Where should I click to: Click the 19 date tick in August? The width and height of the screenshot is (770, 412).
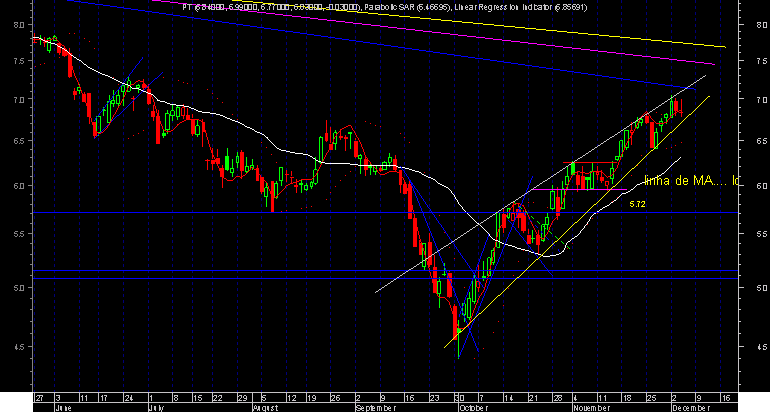[x=313, y=398]
